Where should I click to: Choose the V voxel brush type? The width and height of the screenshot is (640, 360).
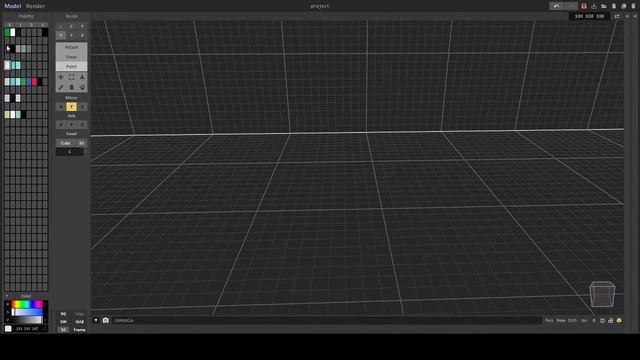61,36
